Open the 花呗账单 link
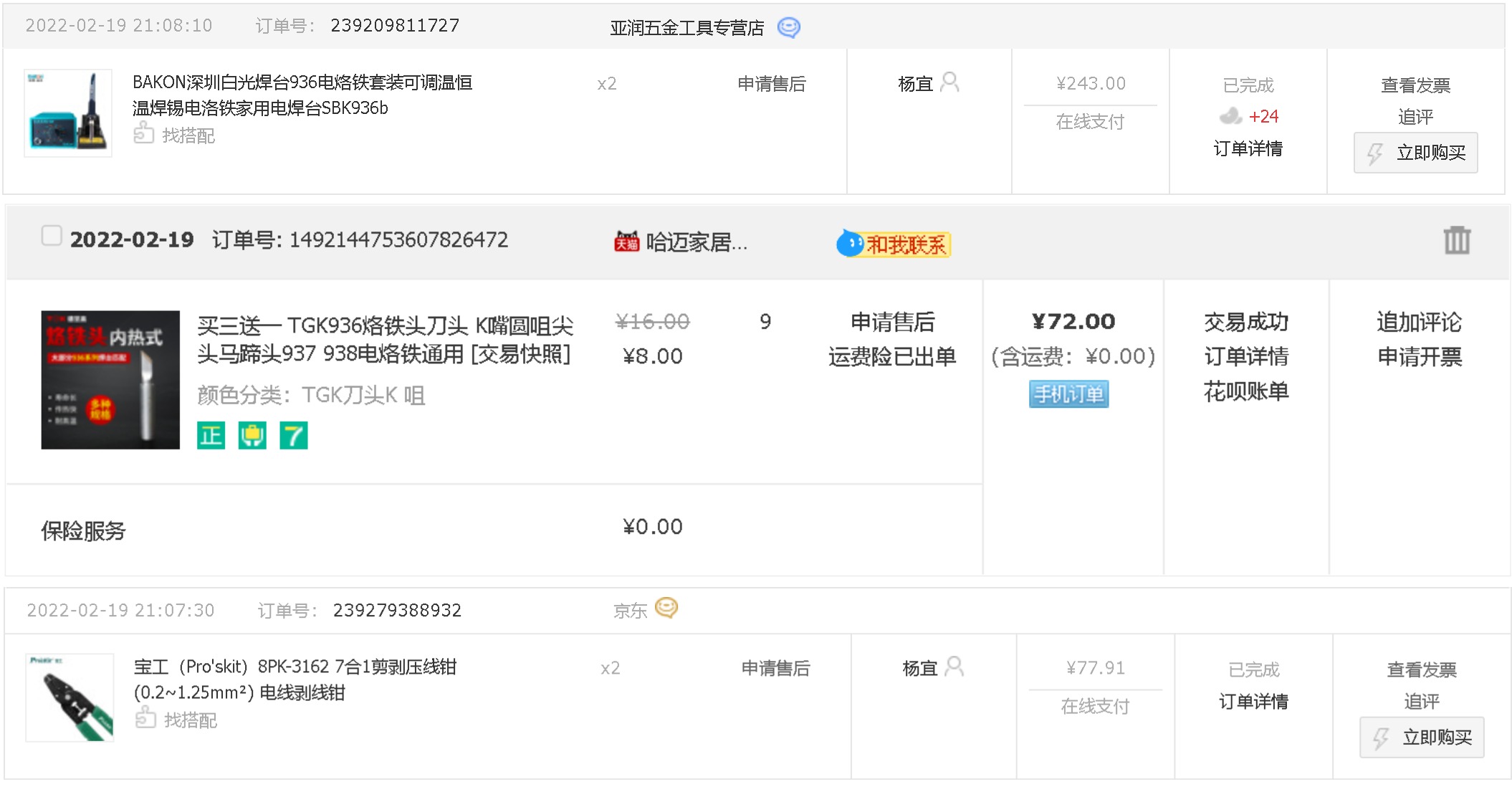The image size is (1512, 787). tap(1245, 391)
